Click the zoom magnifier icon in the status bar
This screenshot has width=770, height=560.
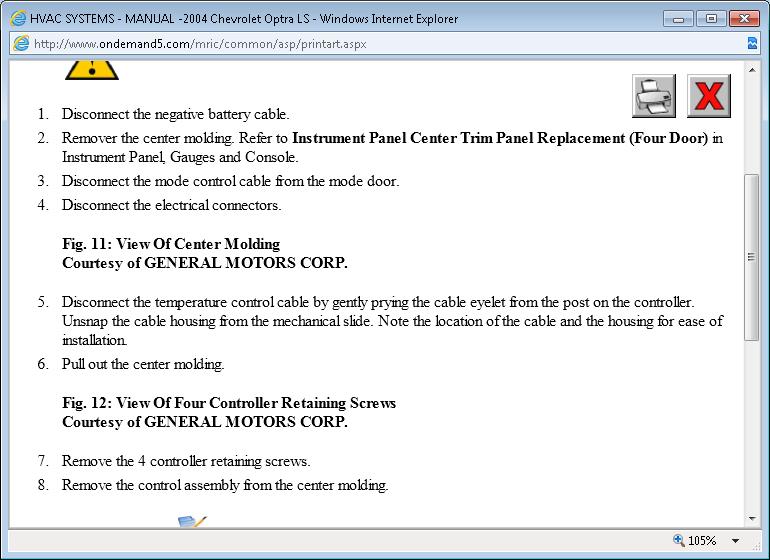[679, 540]
